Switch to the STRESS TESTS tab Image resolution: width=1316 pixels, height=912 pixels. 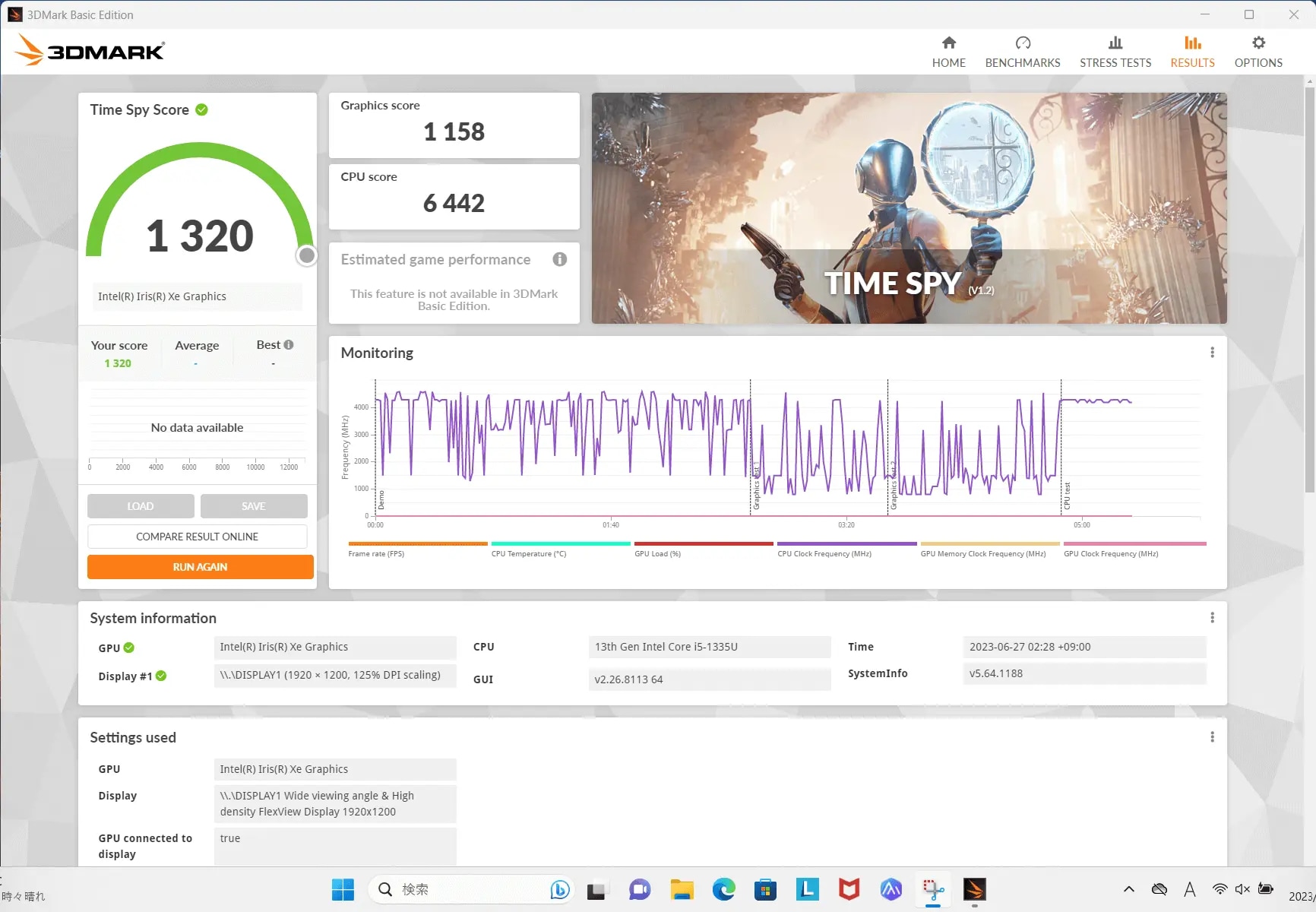(x=1115, y=52)
